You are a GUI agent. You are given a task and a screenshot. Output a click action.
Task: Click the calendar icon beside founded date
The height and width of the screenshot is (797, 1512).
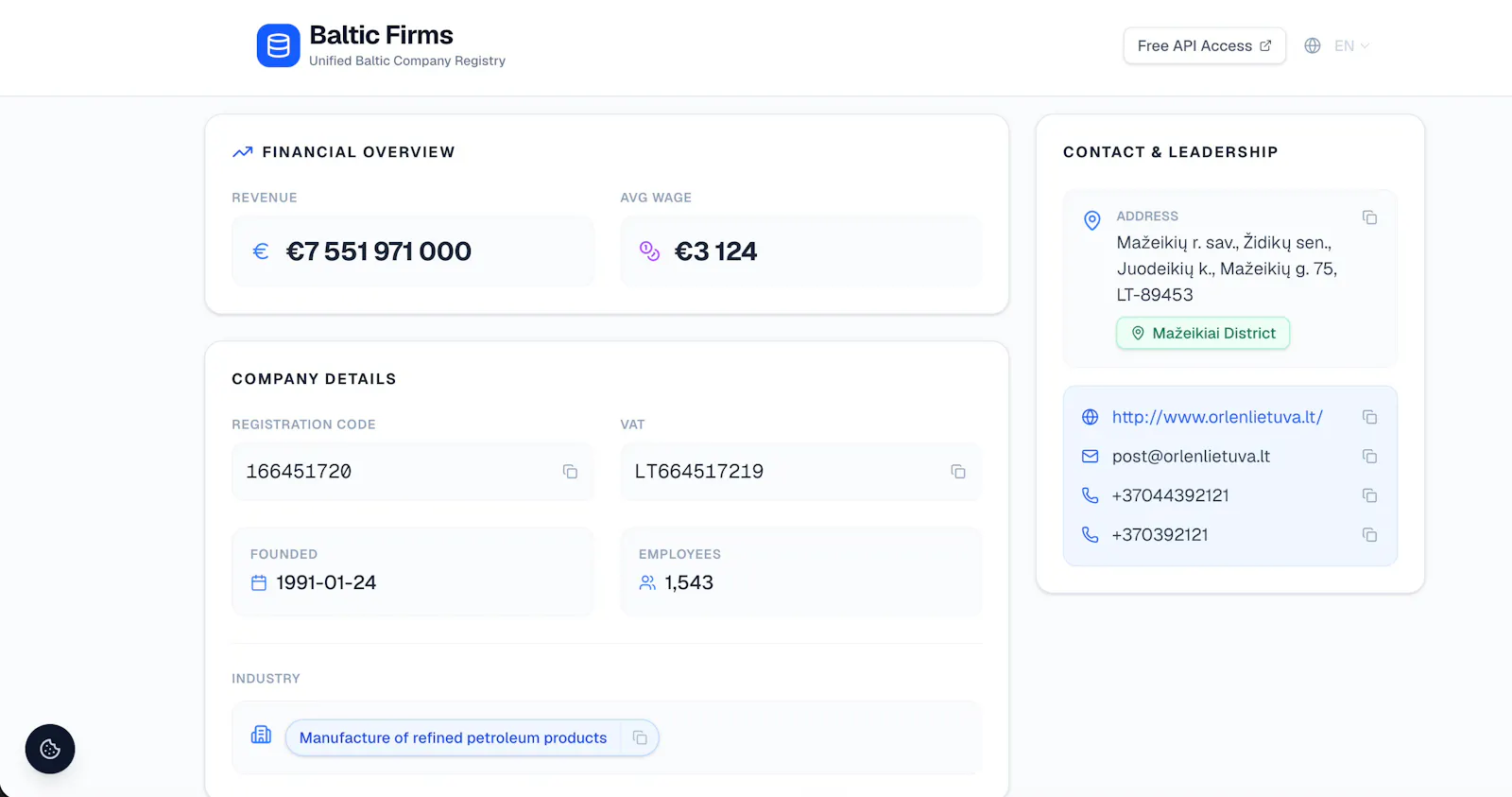click(x=259, y=583)
